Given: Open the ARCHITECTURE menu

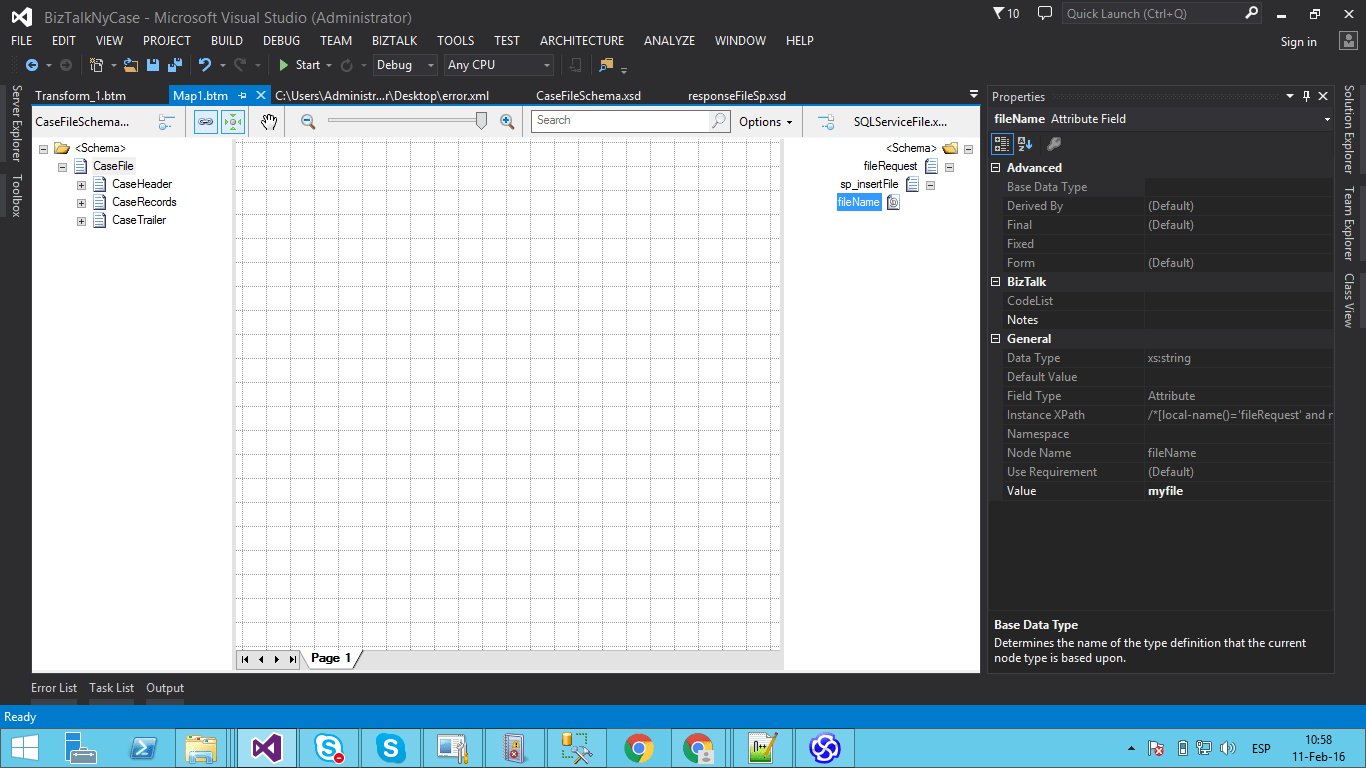Looking at the screenshot, I should point(582,41).
